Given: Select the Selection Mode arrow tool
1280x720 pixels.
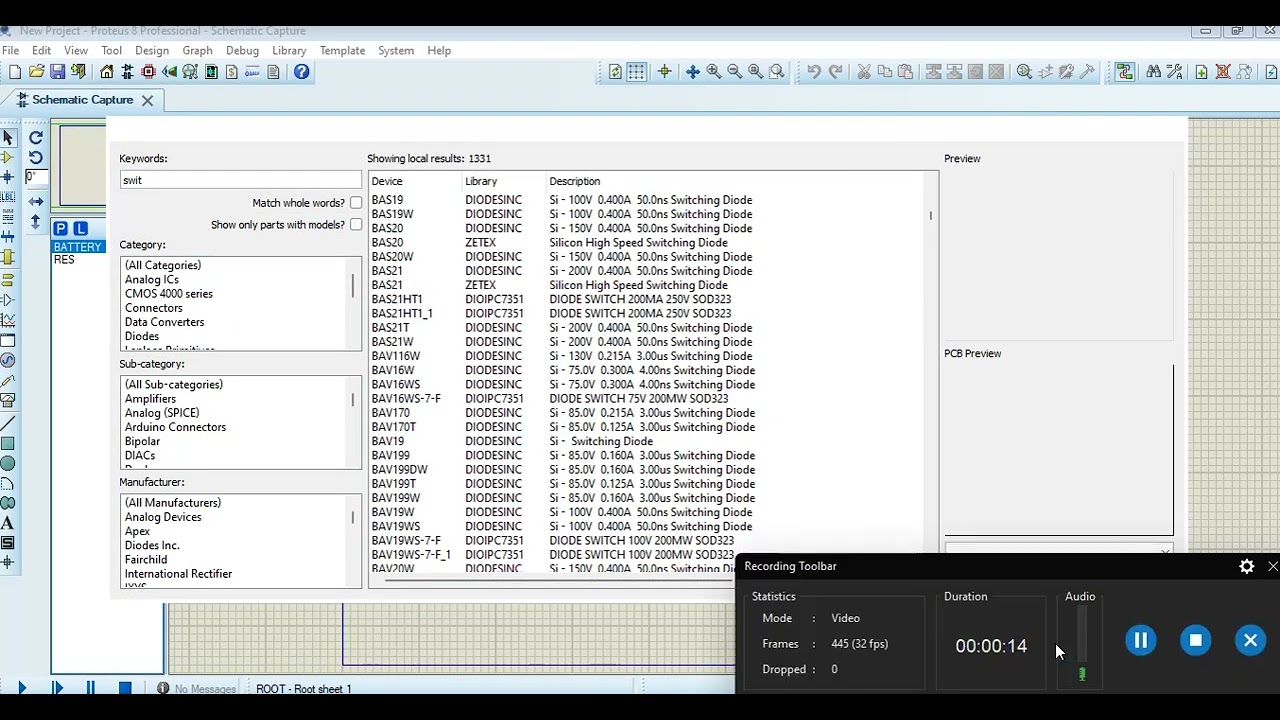Looking at the screenshot, I should coord(8,137).
